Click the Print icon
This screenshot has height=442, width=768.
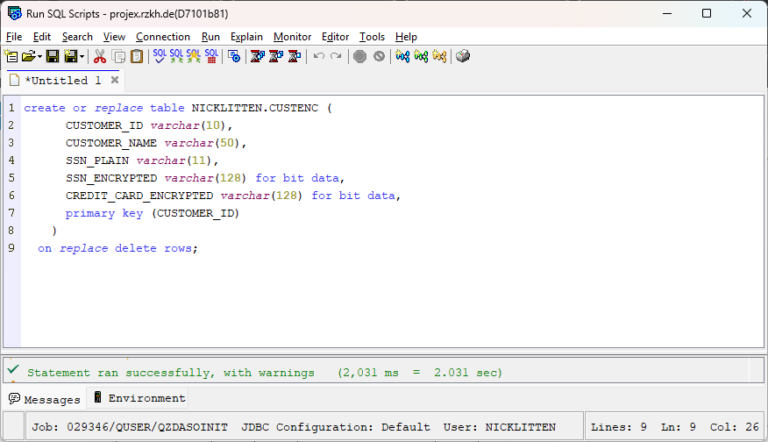pyautogui.click(x=463, y=56)
